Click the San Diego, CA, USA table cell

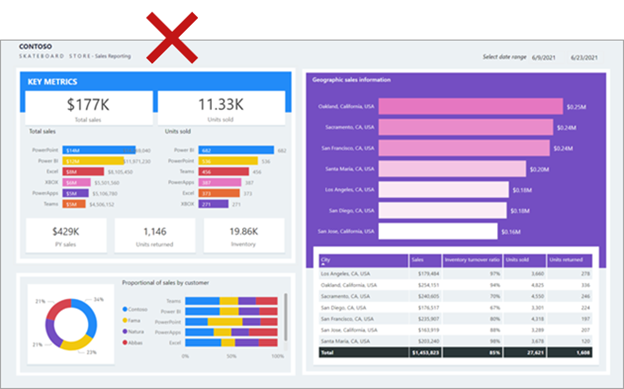tap(363, 308)
